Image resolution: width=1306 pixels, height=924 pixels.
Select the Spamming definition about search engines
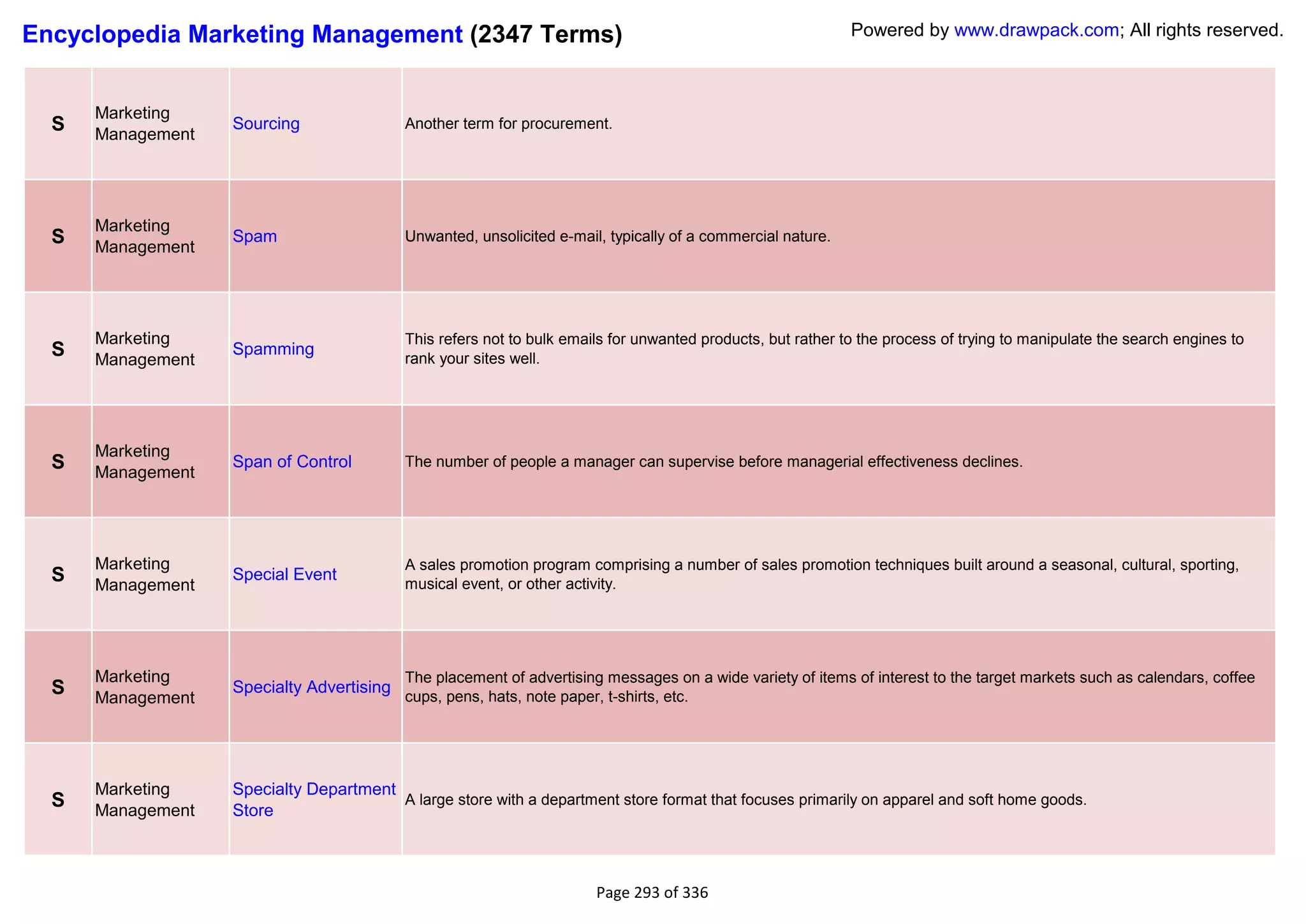click(x=824, y=349)
